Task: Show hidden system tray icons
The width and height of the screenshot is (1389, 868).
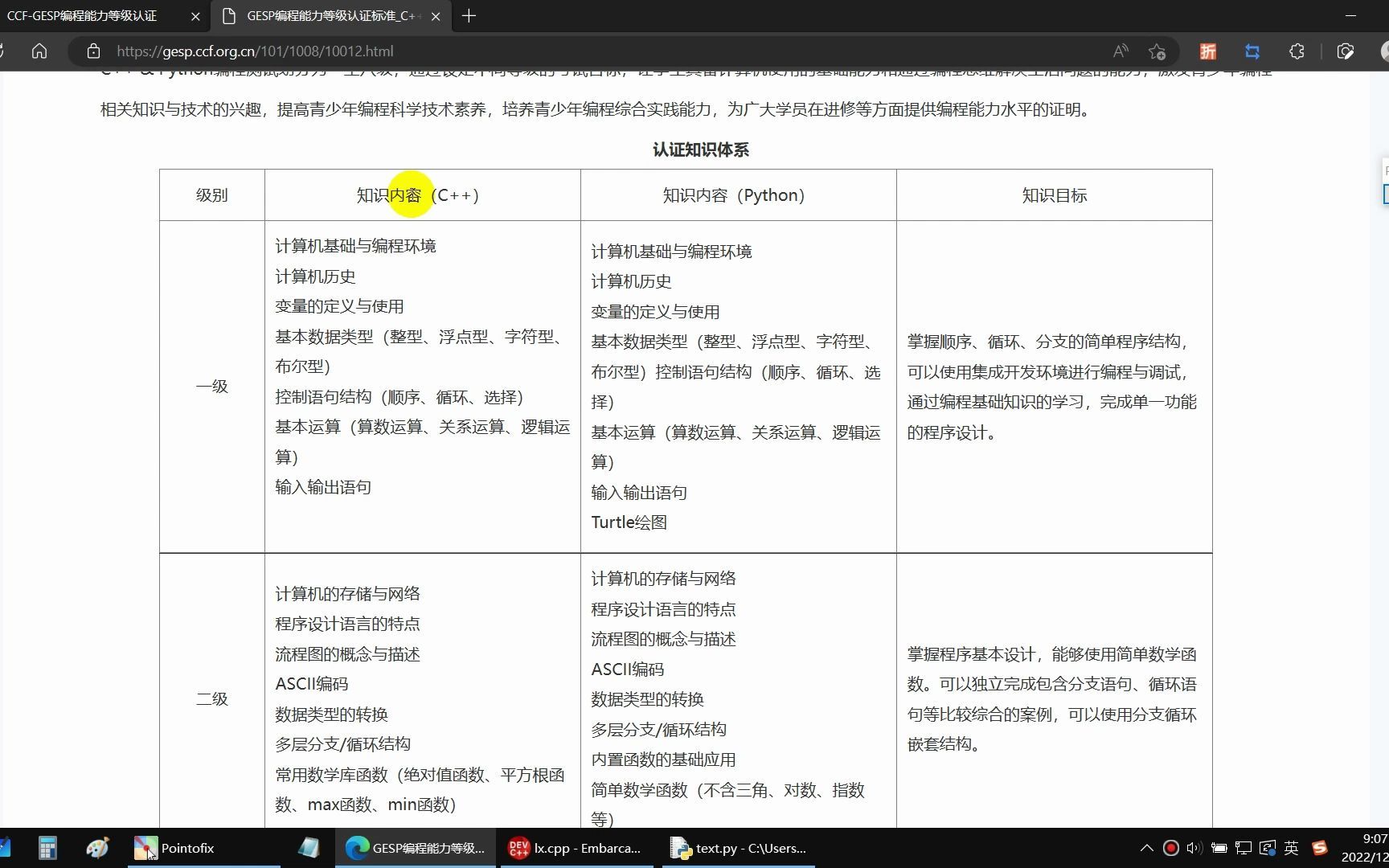Action: point(1147,848)
